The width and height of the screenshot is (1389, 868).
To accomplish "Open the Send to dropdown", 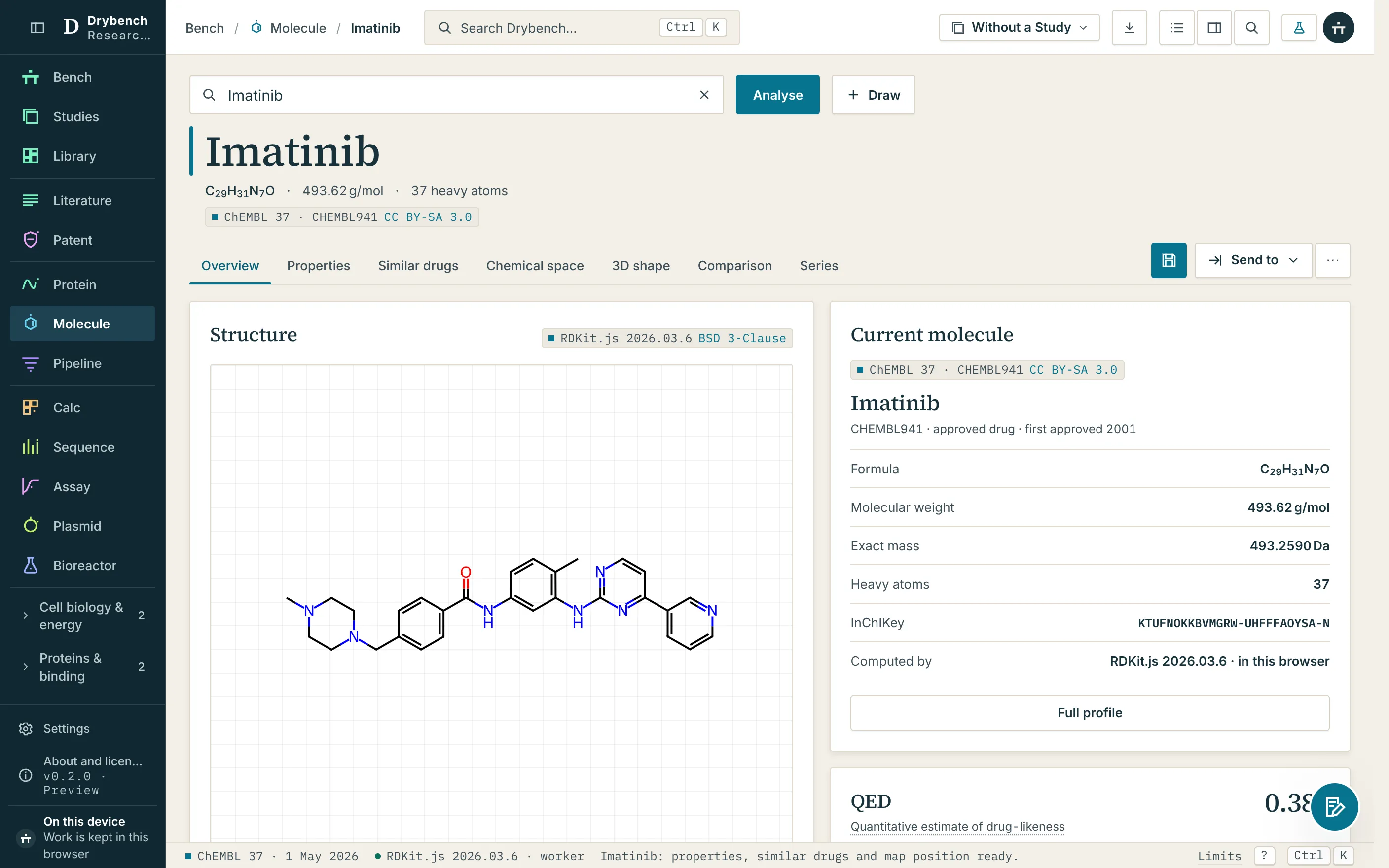I will 1253,260.
